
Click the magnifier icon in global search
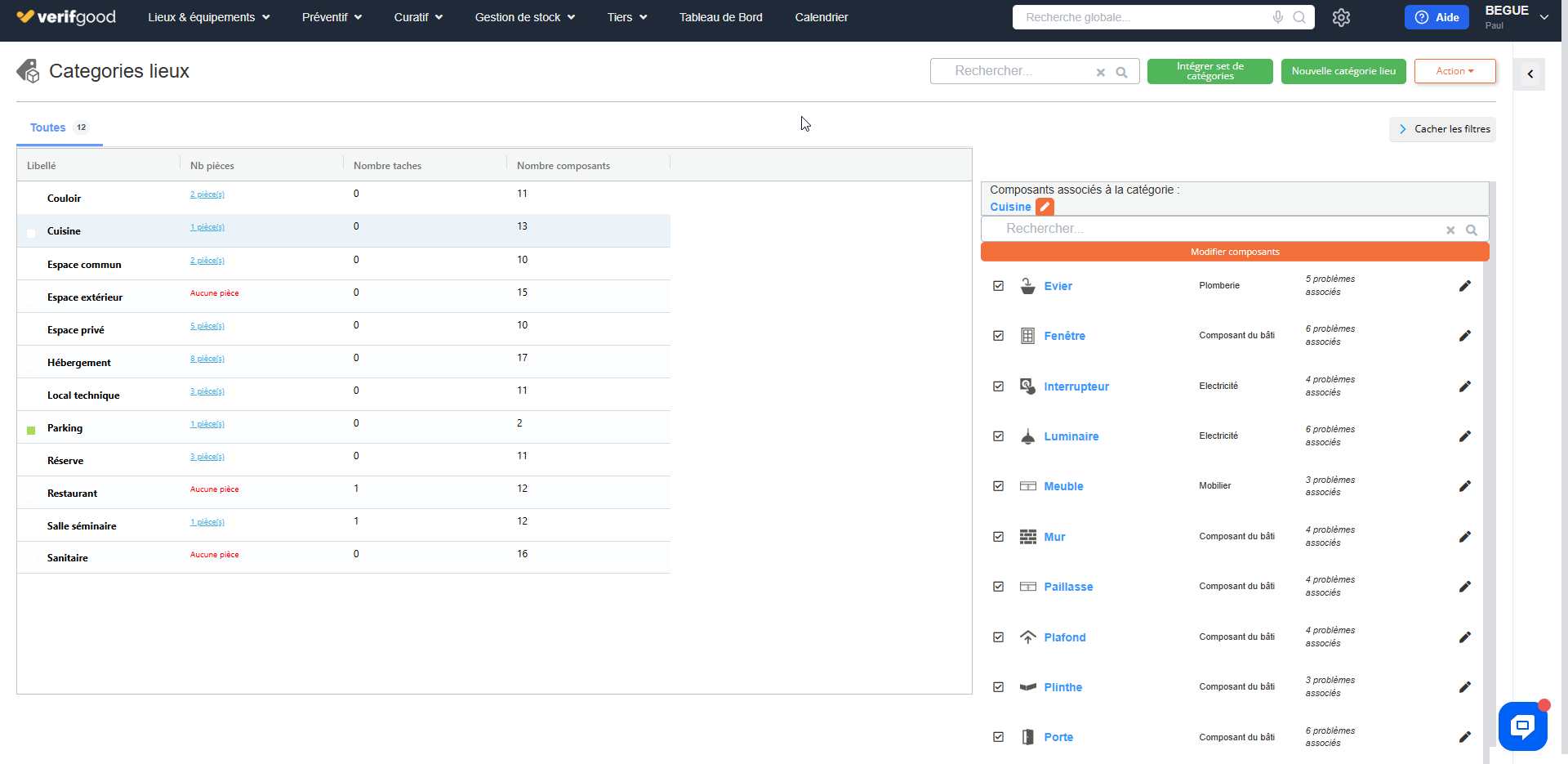(1299, 17)
